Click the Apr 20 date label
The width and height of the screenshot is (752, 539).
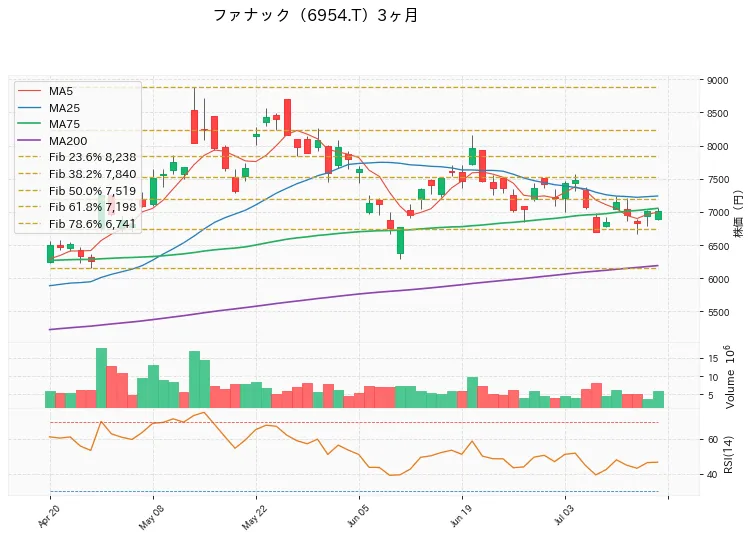click(x=48, y=516)
